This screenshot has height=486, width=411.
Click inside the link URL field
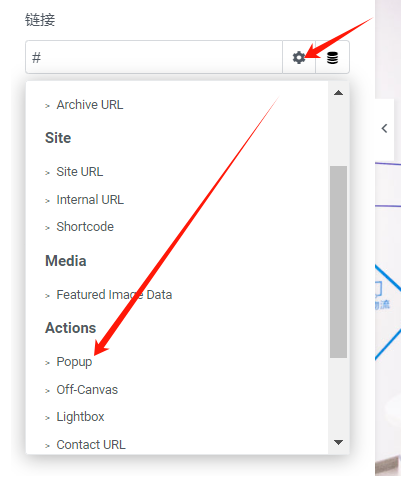tap(154, 57)
